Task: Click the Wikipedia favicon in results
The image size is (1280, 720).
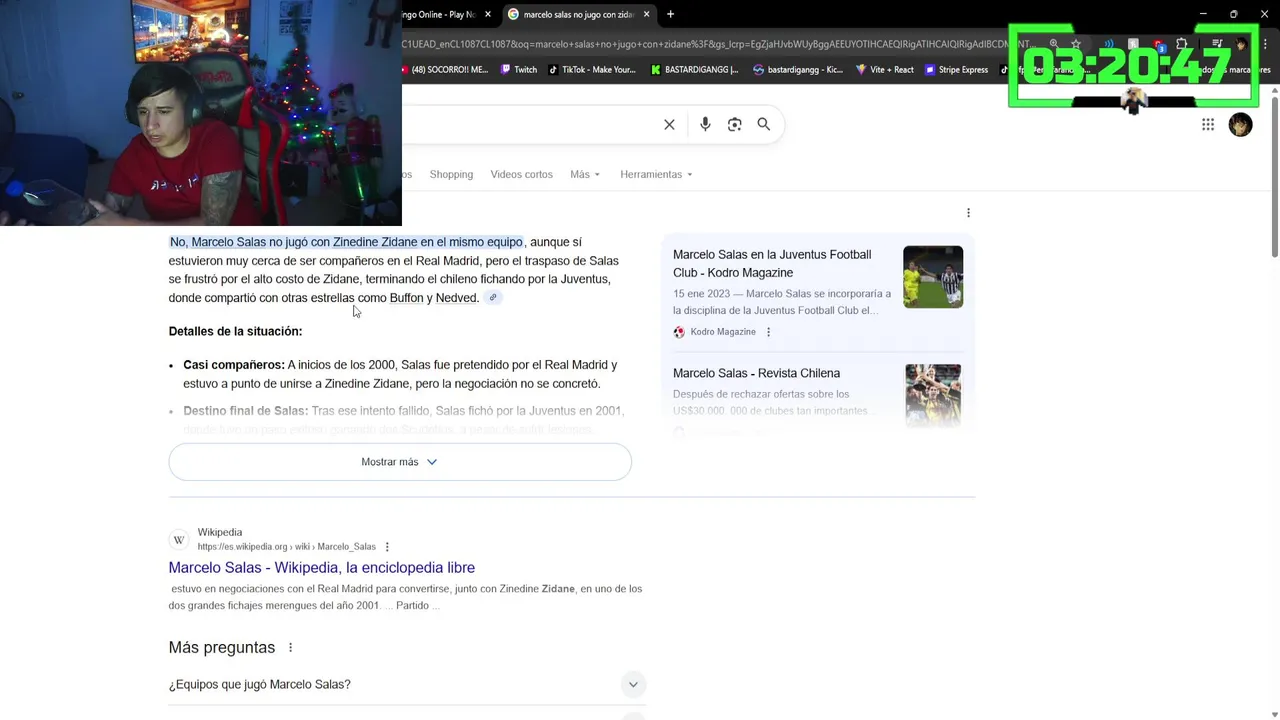Action: point(179,540)
